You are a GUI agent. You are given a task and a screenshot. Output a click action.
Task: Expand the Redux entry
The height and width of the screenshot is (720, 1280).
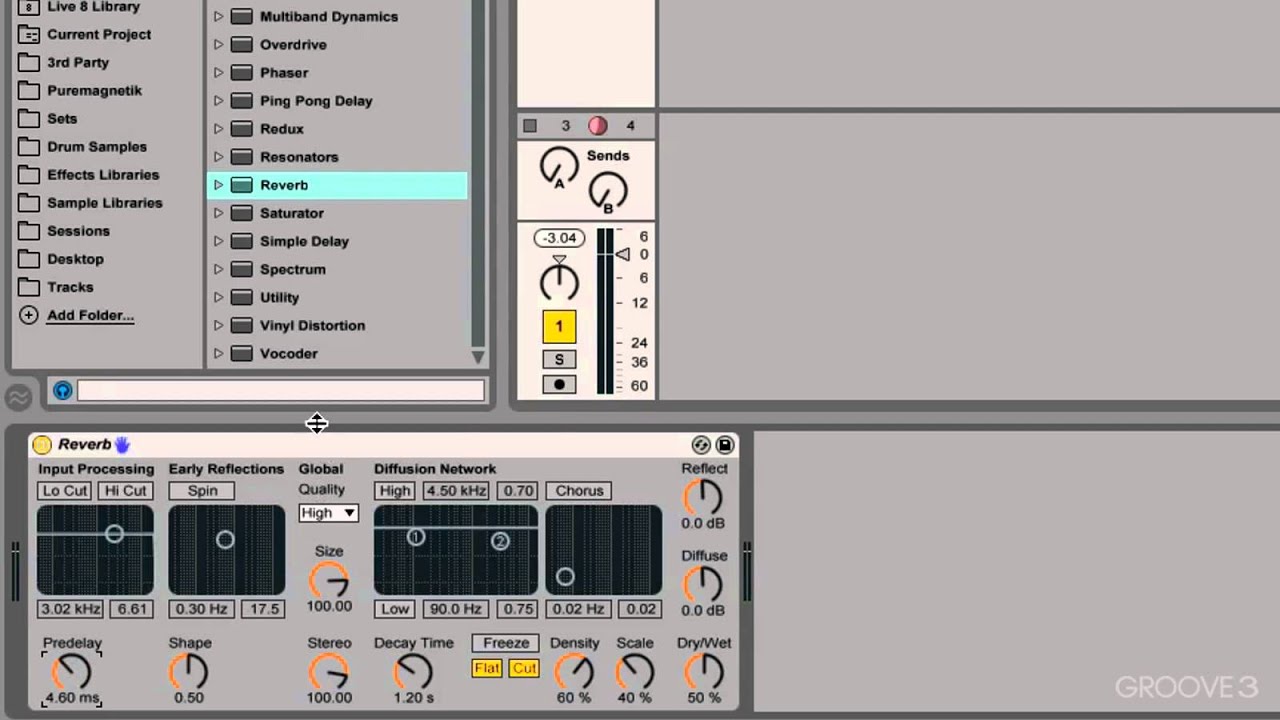218,129
